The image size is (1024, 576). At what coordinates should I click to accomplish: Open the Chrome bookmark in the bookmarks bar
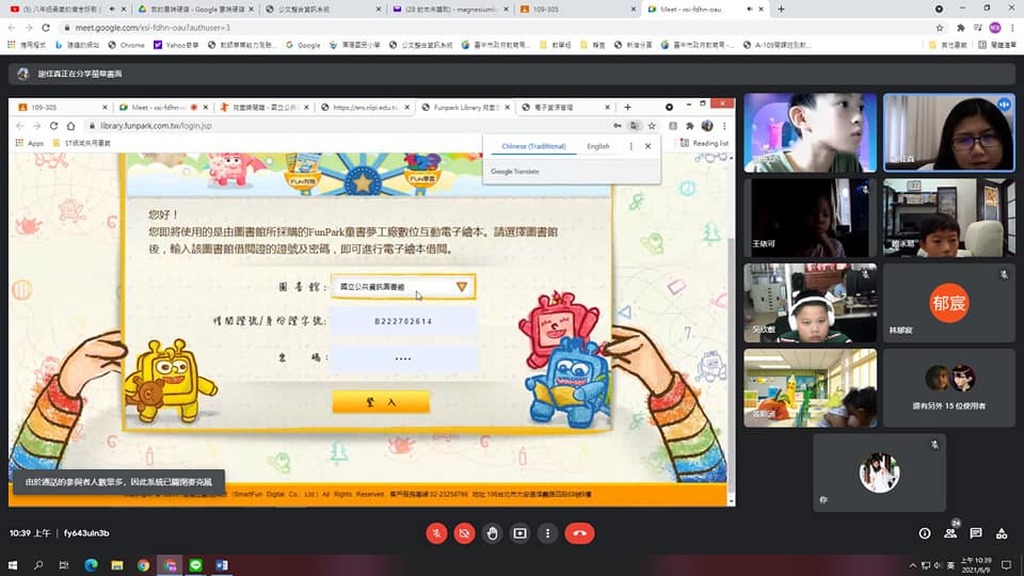pos(127,45)
